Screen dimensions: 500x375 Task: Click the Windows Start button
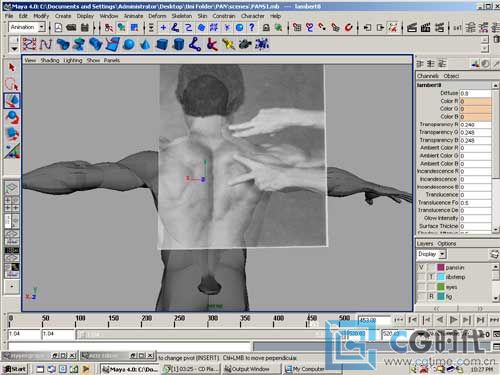click(x=15, y=369)
